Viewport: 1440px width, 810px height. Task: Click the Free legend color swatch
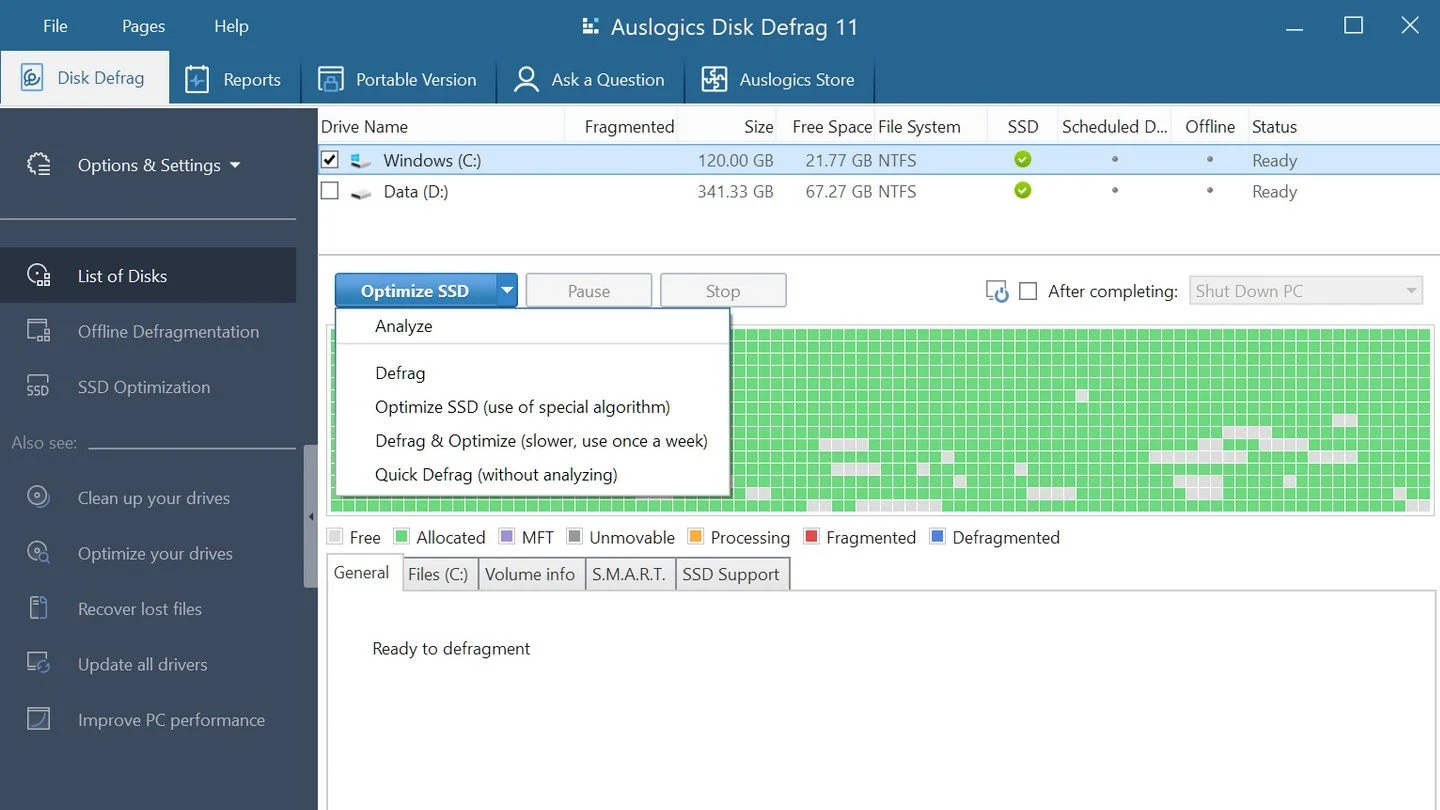coord(335,537)
